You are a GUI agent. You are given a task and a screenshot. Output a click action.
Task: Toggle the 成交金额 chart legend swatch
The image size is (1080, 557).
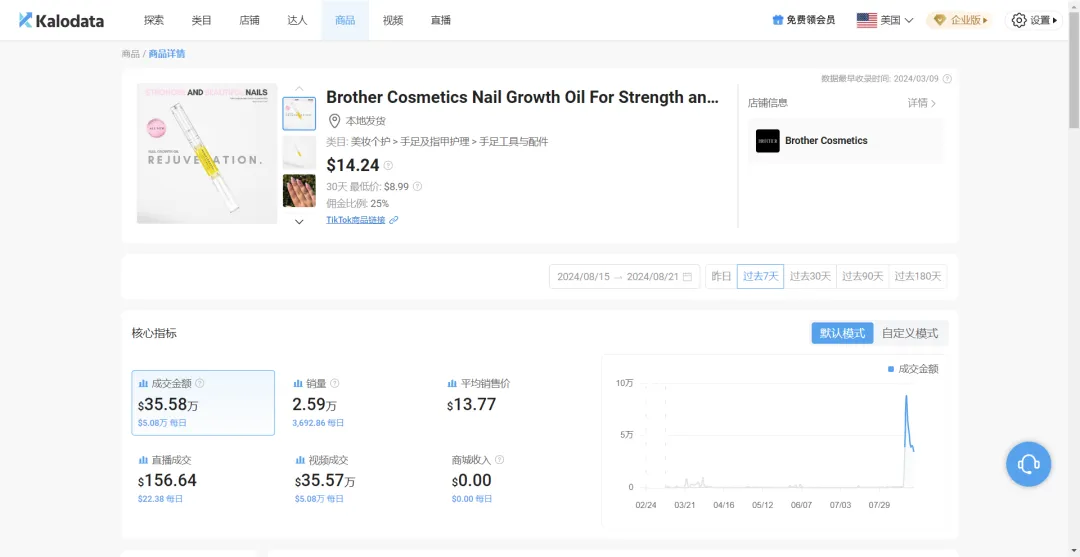coord(891,369)
